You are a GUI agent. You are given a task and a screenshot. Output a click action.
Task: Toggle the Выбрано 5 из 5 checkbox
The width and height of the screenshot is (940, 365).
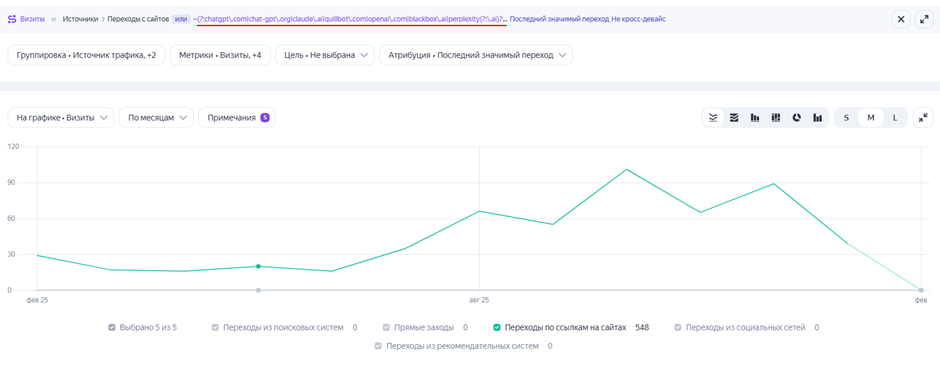pyautogui.click(x=112, y=327)
